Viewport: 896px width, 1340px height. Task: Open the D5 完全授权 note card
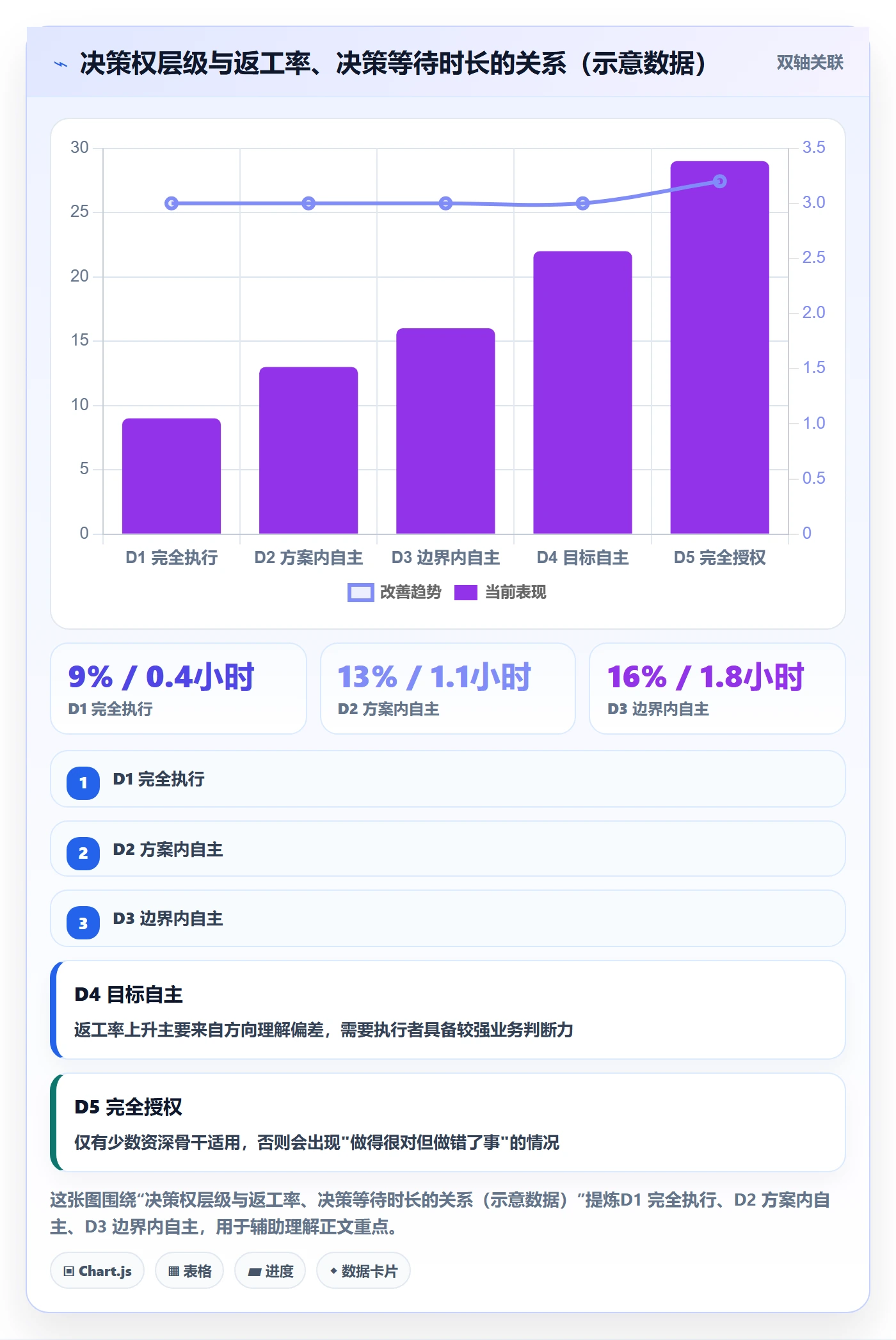[x=448, y=1122]
